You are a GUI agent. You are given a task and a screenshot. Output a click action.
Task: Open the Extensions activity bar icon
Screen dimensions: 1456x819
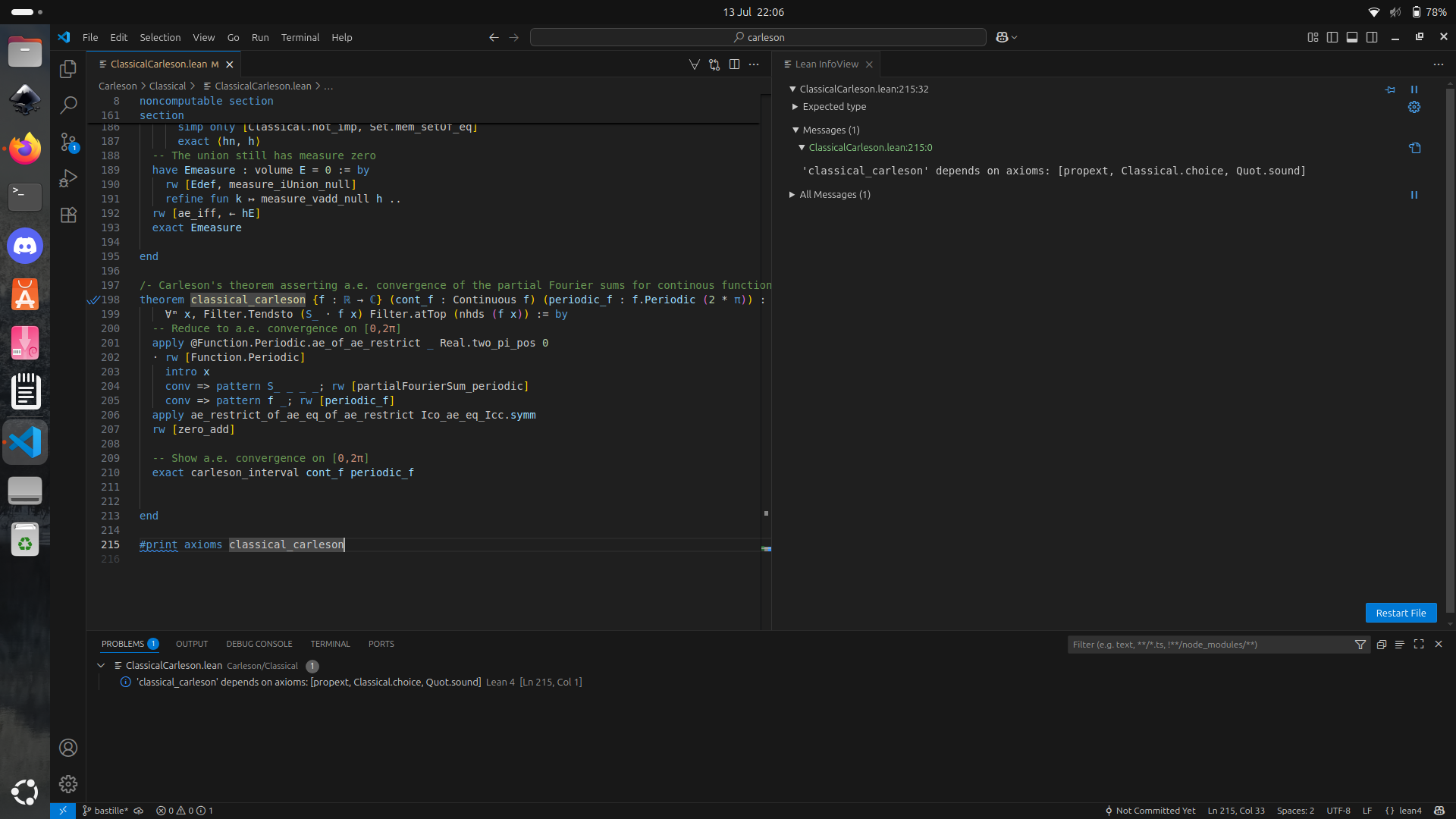click(68, 215)
